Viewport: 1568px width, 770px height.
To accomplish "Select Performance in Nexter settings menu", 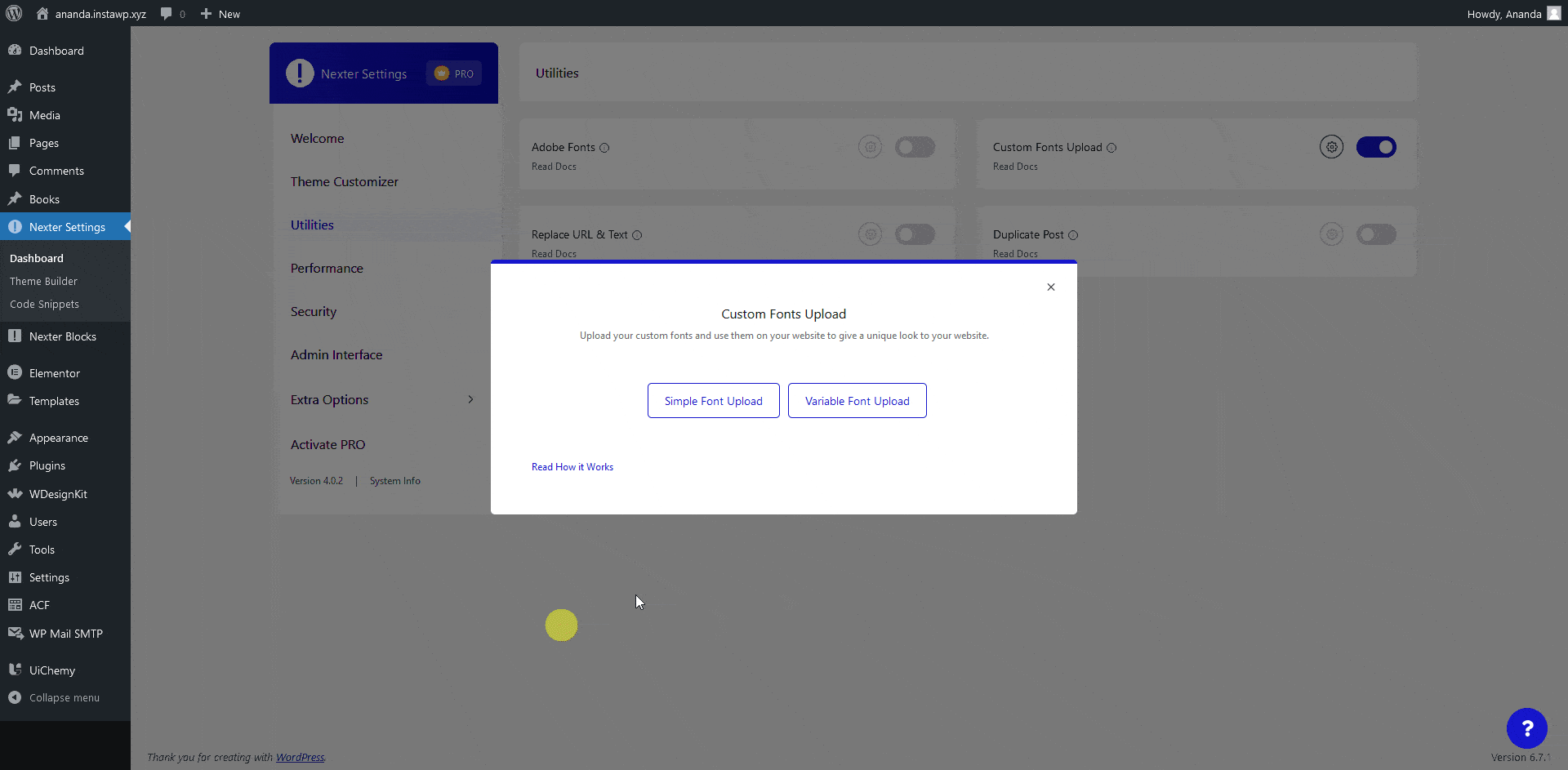I will pos(327,268).
